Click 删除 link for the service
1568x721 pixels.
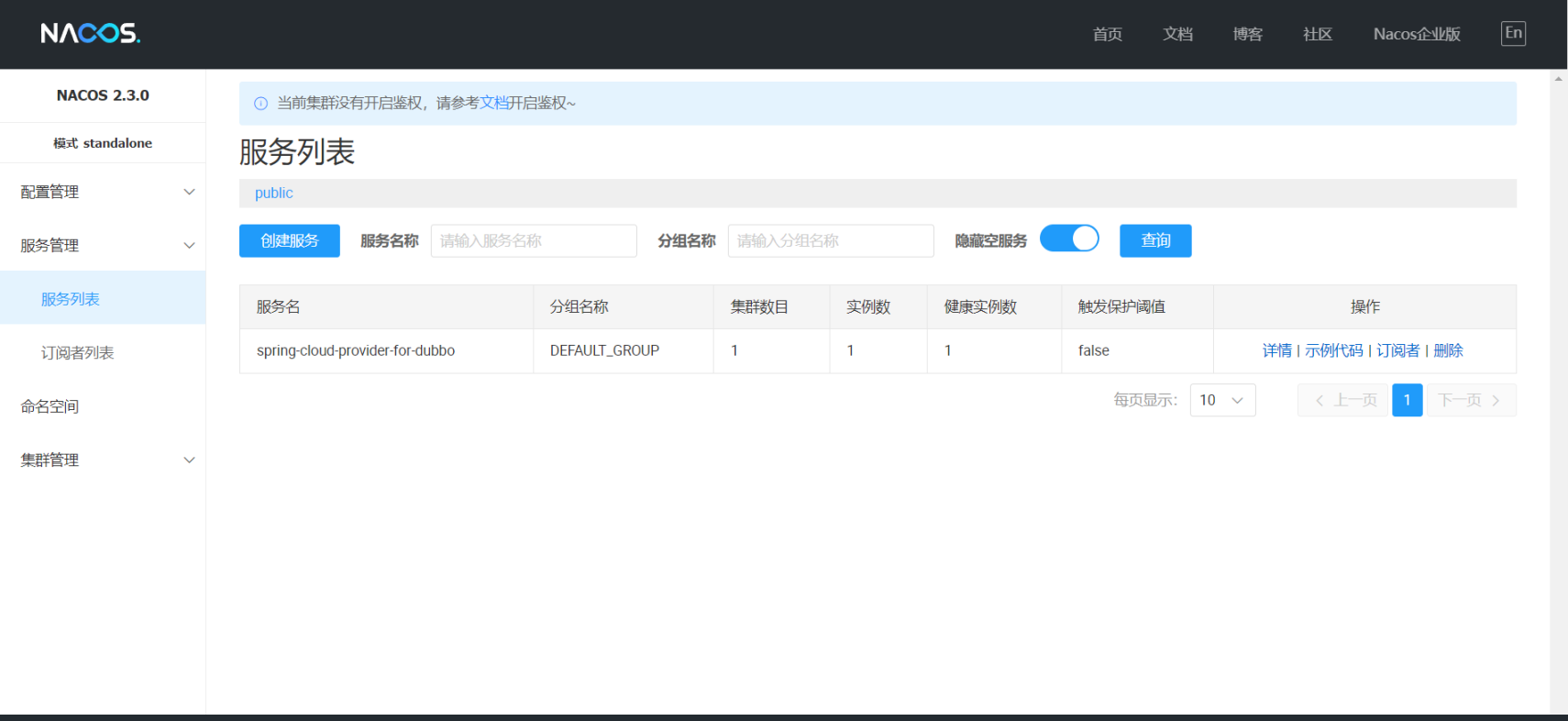click(x=1448, y=350)
